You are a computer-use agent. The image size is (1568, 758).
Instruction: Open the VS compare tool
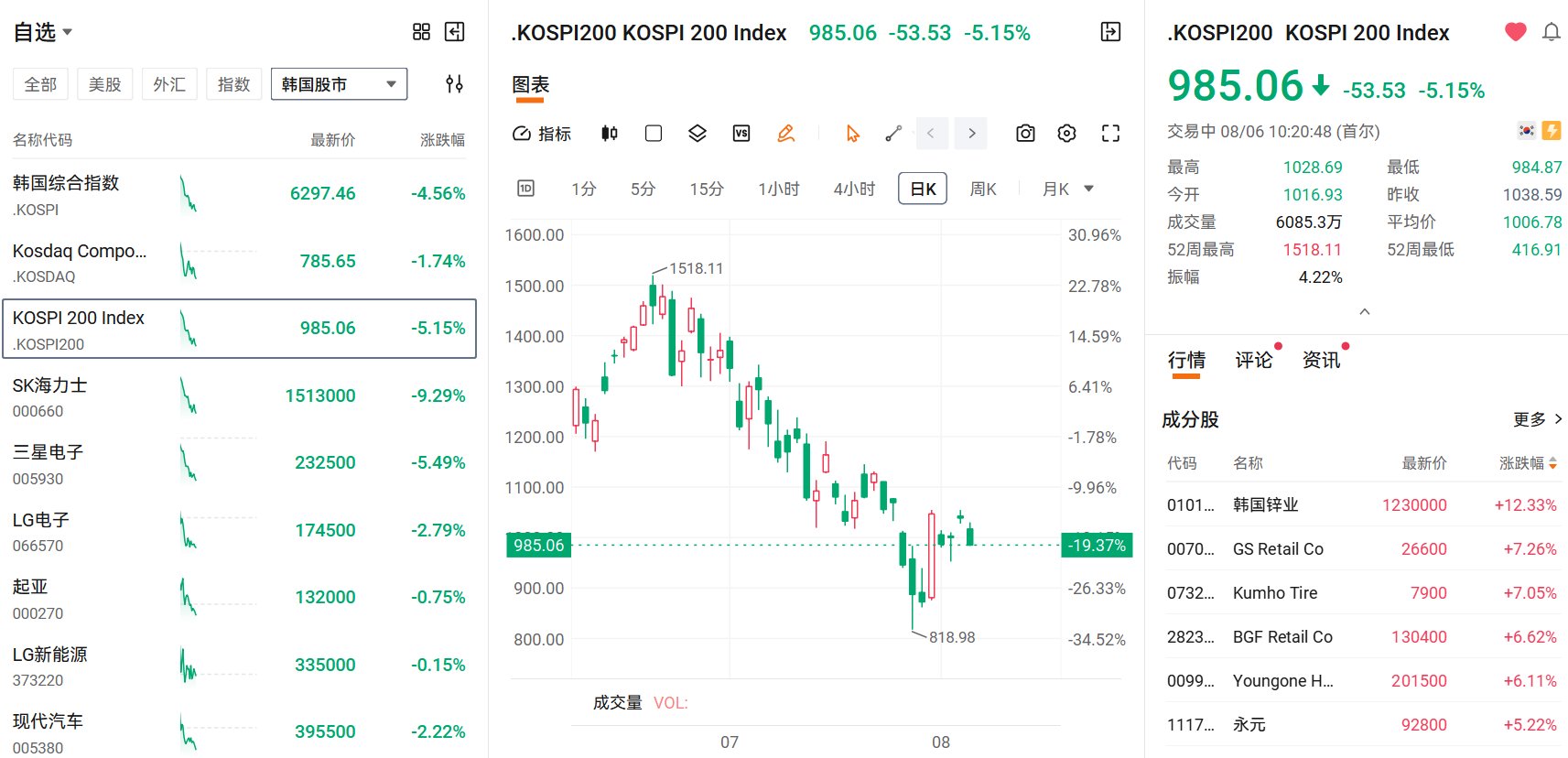tap(741, 134)
